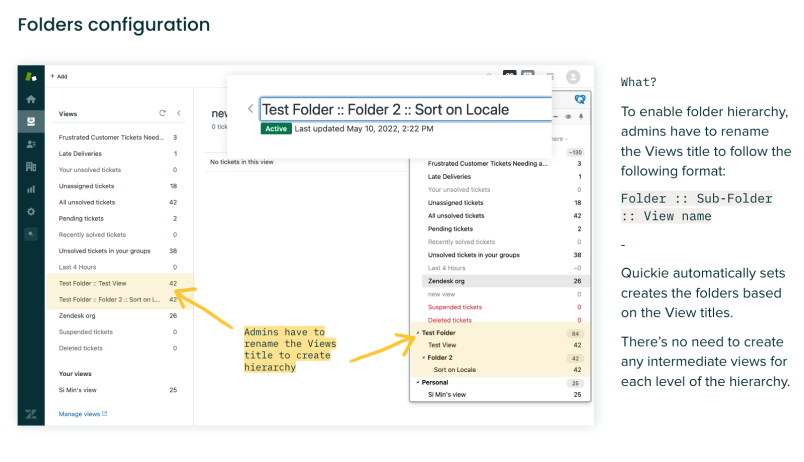Collapse the Views panel with the chevron

pyautogui.click(x=179, y=113)
